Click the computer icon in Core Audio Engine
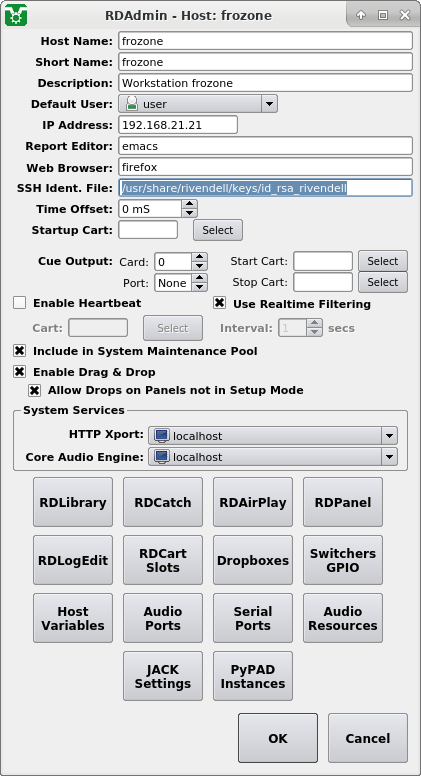This screenshot has width=421, height=776. (161, 456)
